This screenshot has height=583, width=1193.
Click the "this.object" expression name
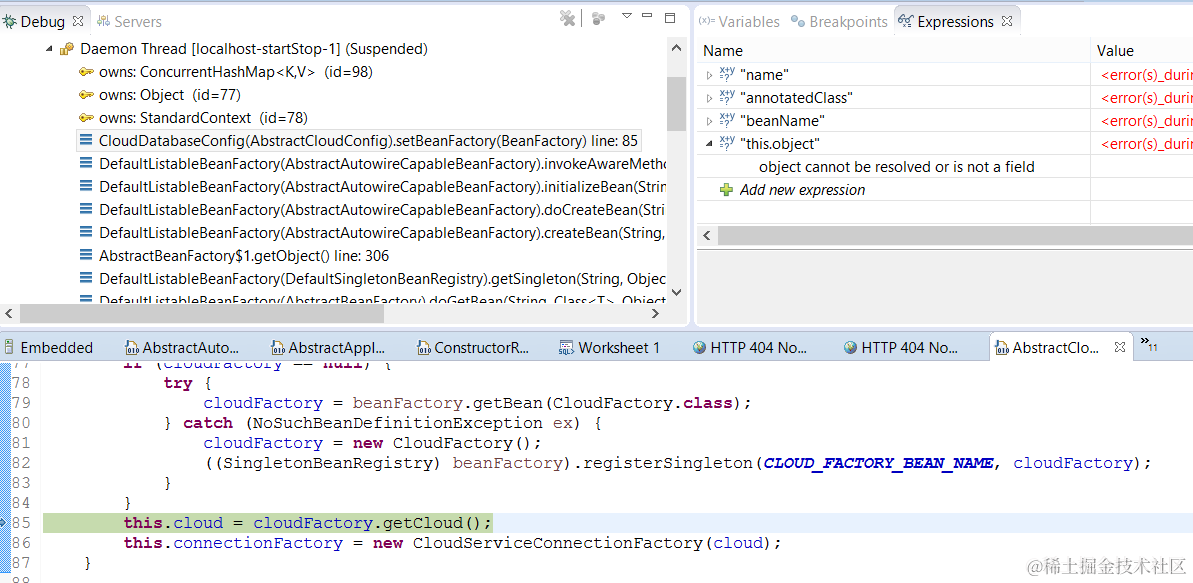[780, 144]
